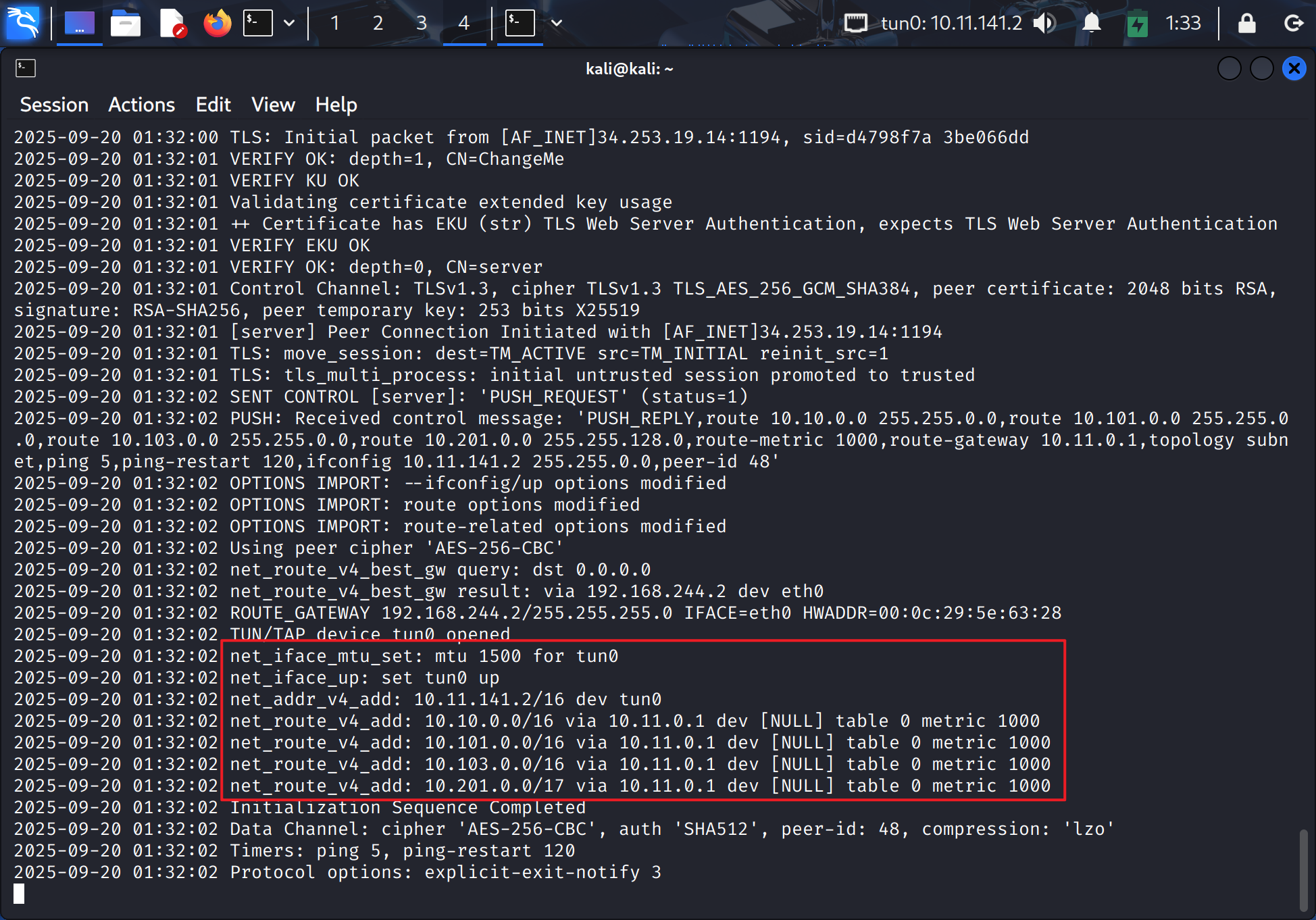Open the terminal emulator launcher icon

click(x=258, y=23)
